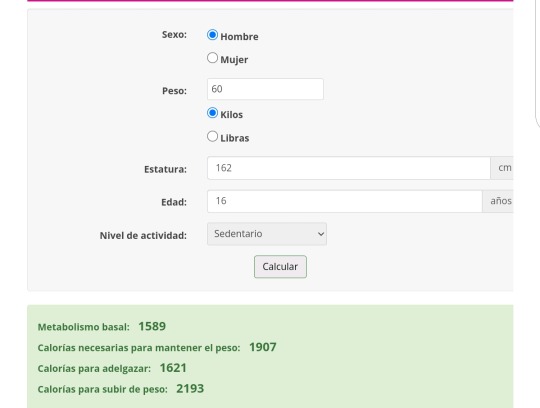The height and width of the screenshot is (408, 540).
Task: Click the Edad input field
Action: [344, 201]
